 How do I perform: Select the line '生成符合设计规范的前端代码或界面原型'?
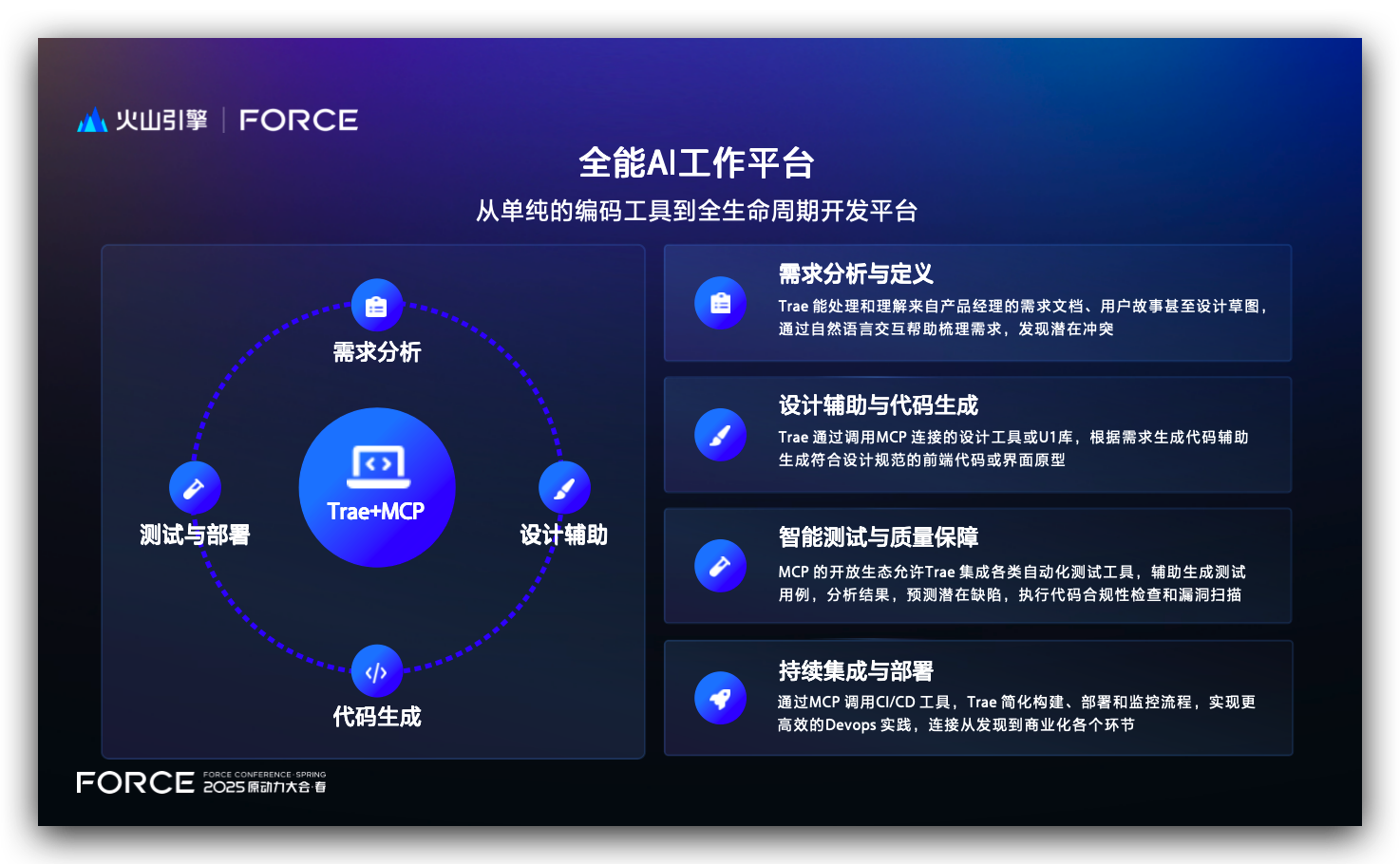pos(922,460)
